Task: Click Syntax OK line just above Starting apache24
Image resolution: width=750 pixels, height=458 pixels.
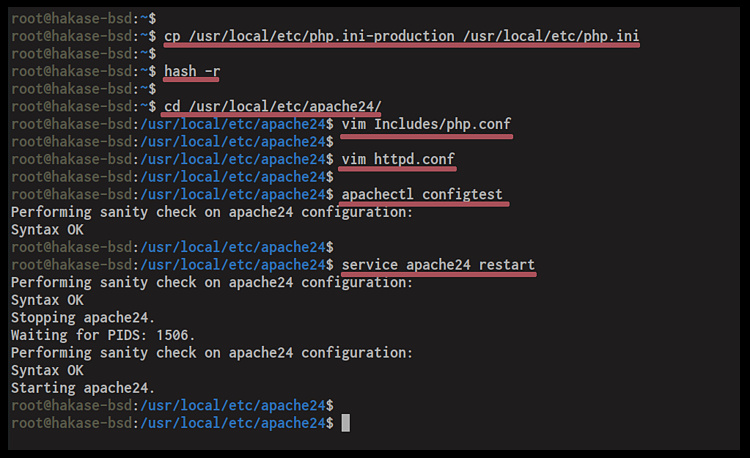Action: (47, 370)
